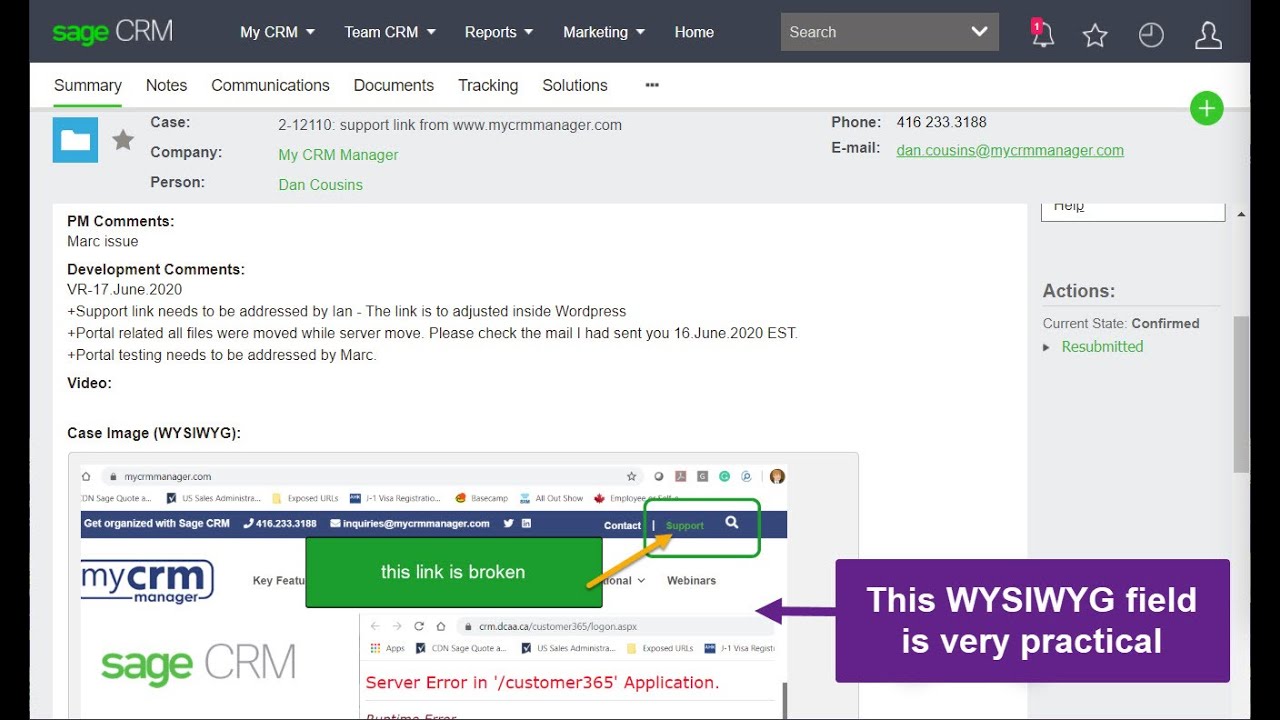Switch to the Notes tab
Image resolution: width=1280 pixels, height=720 pixels.
pos(166,85)
